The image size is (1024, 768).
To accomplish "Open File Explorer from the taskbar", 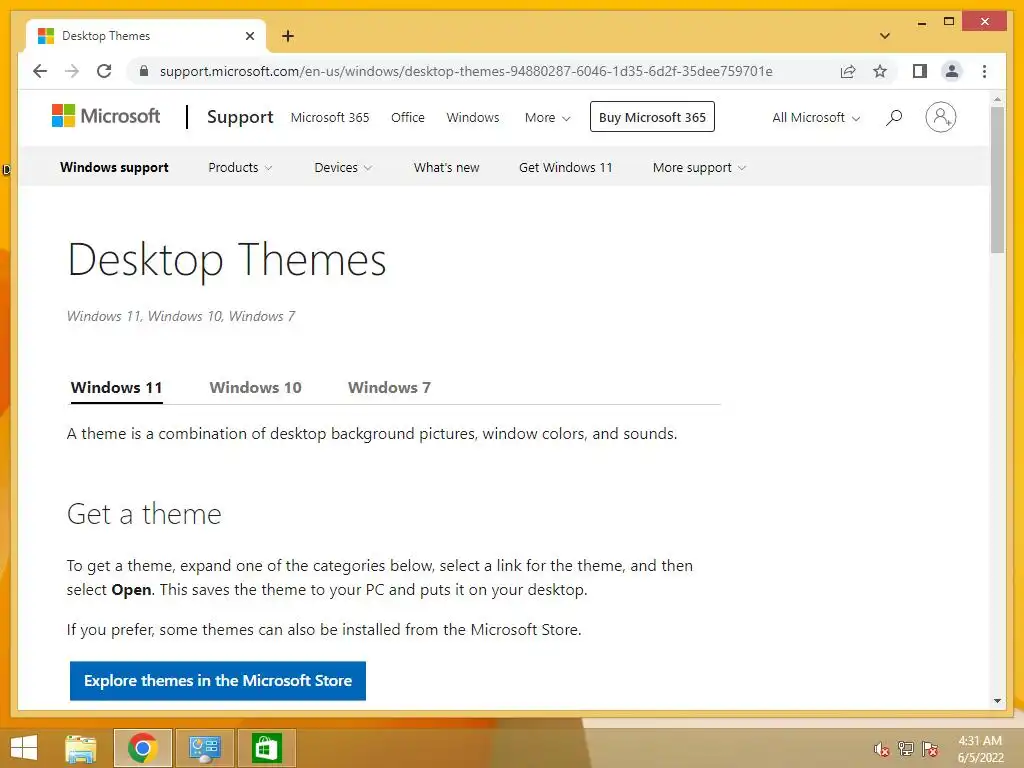I will tap(81, 748).
